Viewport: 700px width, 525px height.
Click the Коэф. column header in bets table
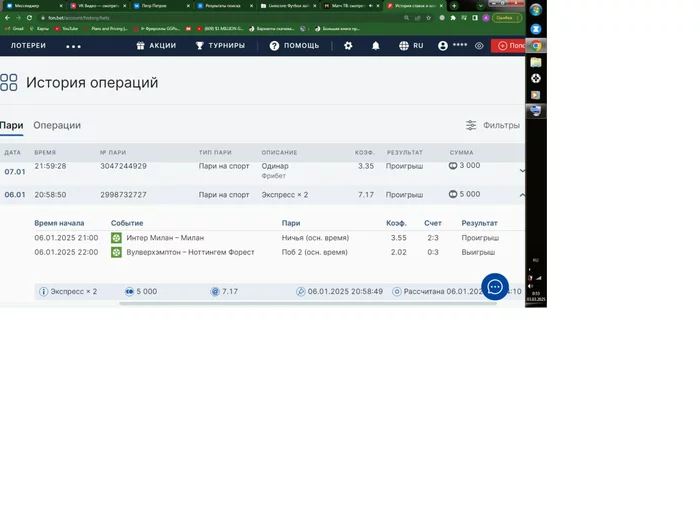[x=364, y=153]
